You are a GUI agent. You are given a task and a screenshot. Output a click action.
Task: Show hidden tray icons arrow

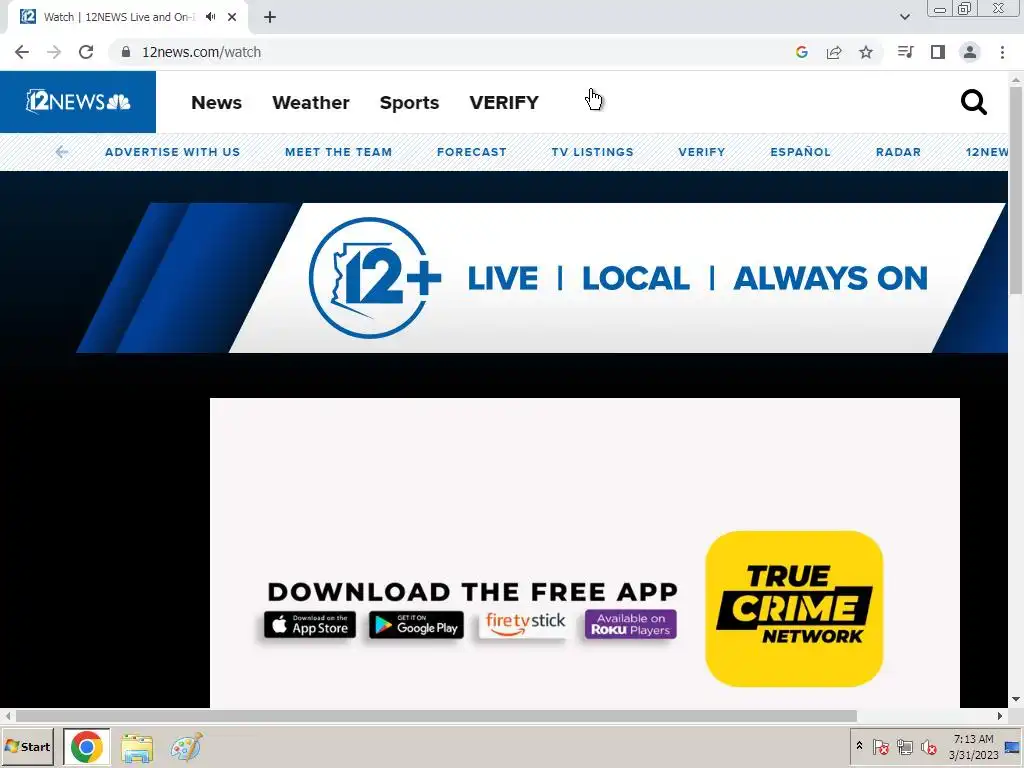859,746
